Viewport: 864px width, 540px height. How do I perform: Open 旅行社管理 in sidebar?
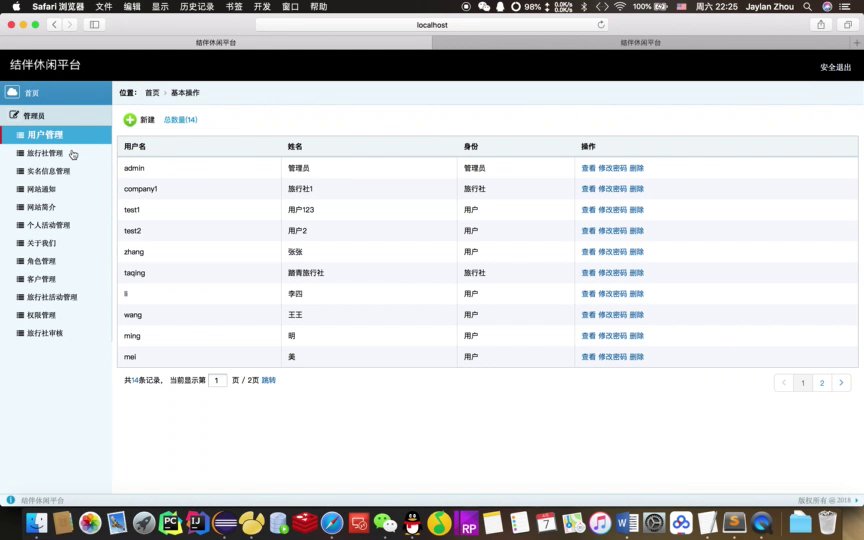tap(45, 153)
